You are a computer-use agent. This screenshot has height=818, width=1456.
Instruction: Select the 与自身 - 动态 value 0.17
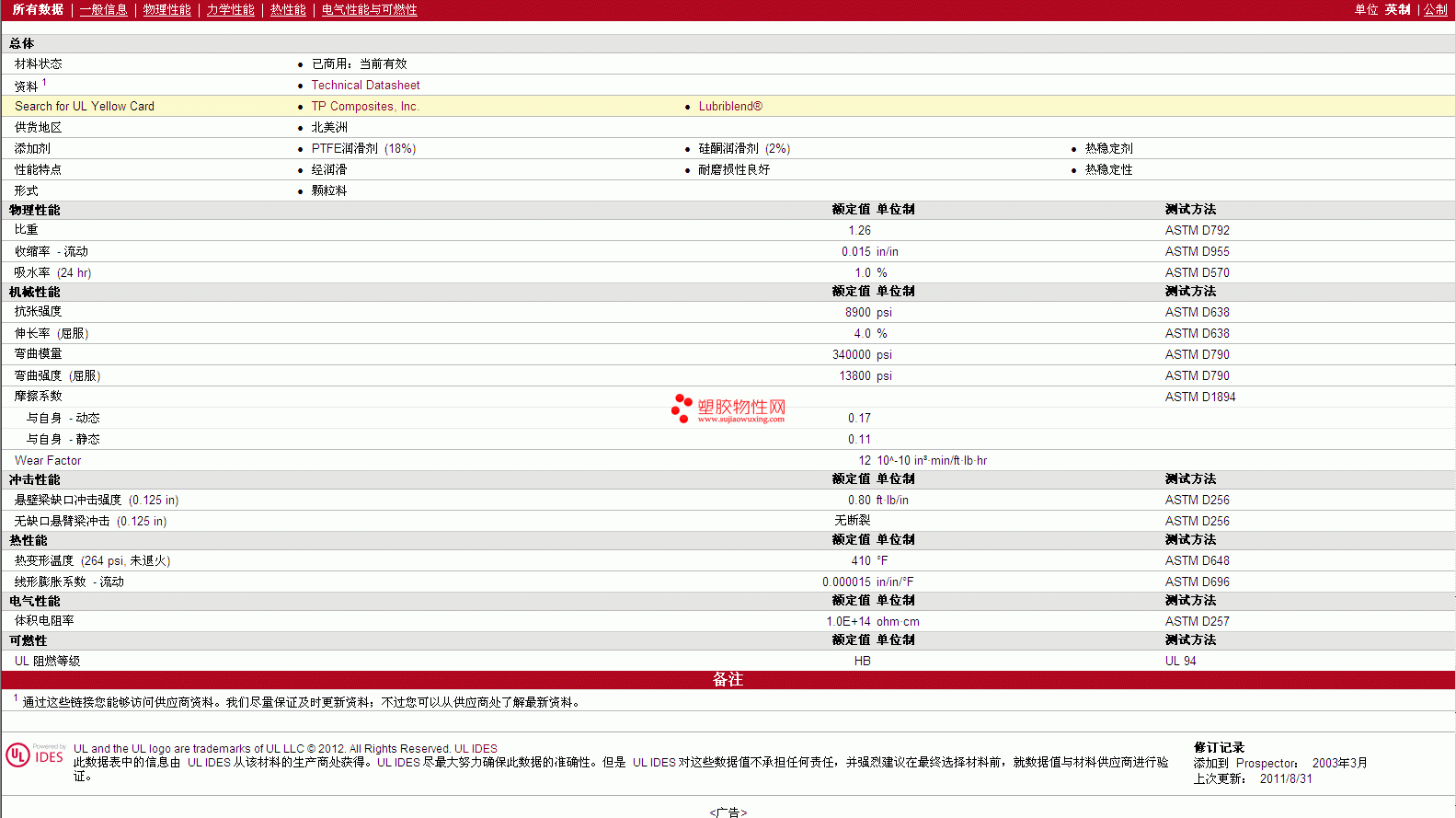coord(859,419)
